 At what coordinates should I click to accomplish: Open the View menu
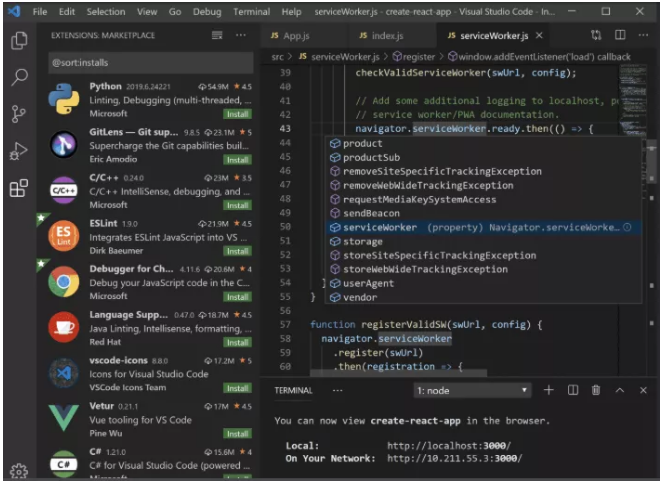click(147, 11)
